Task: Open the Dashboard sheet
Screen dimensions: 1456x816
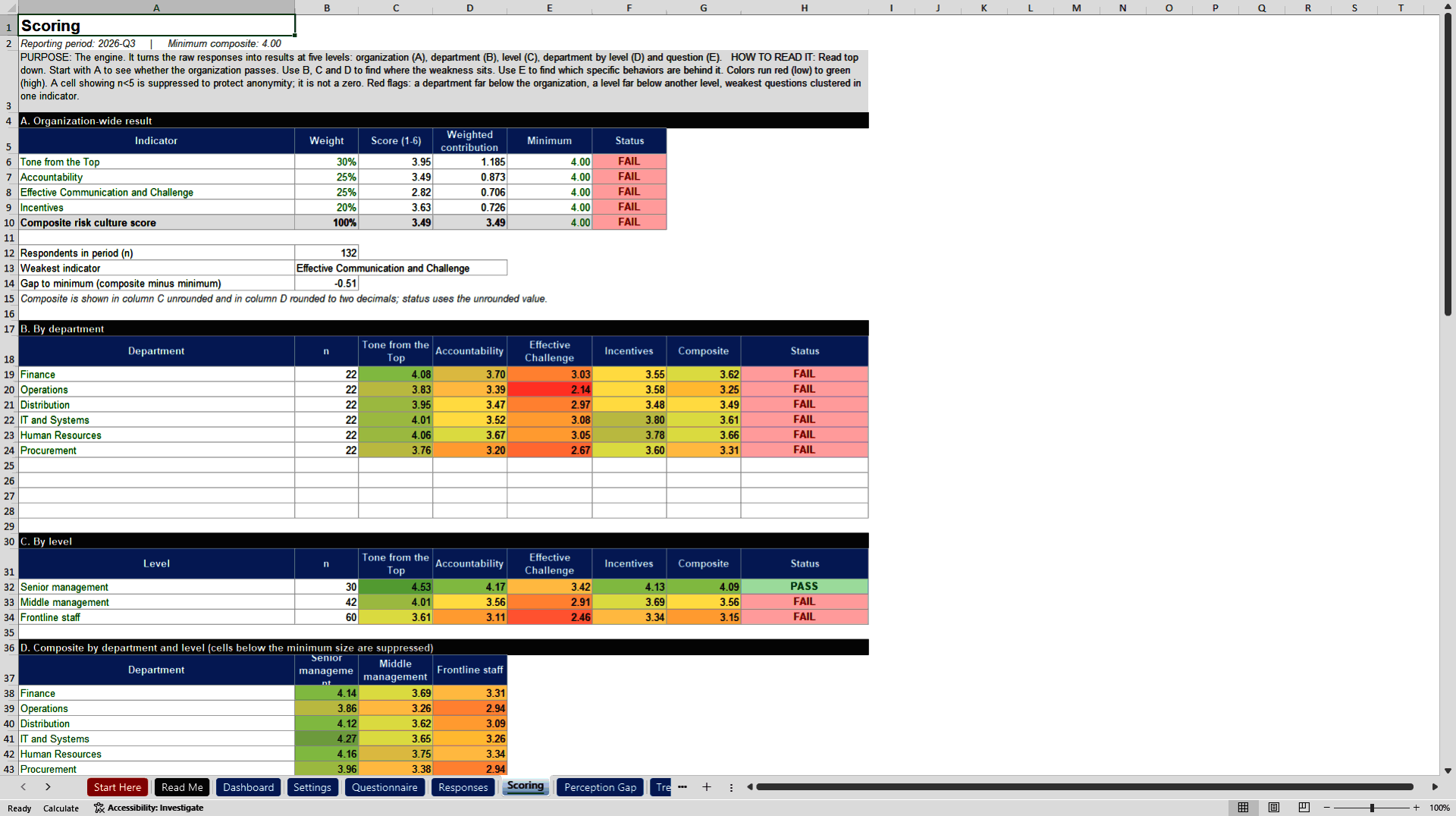Action: tap(249, 787)
